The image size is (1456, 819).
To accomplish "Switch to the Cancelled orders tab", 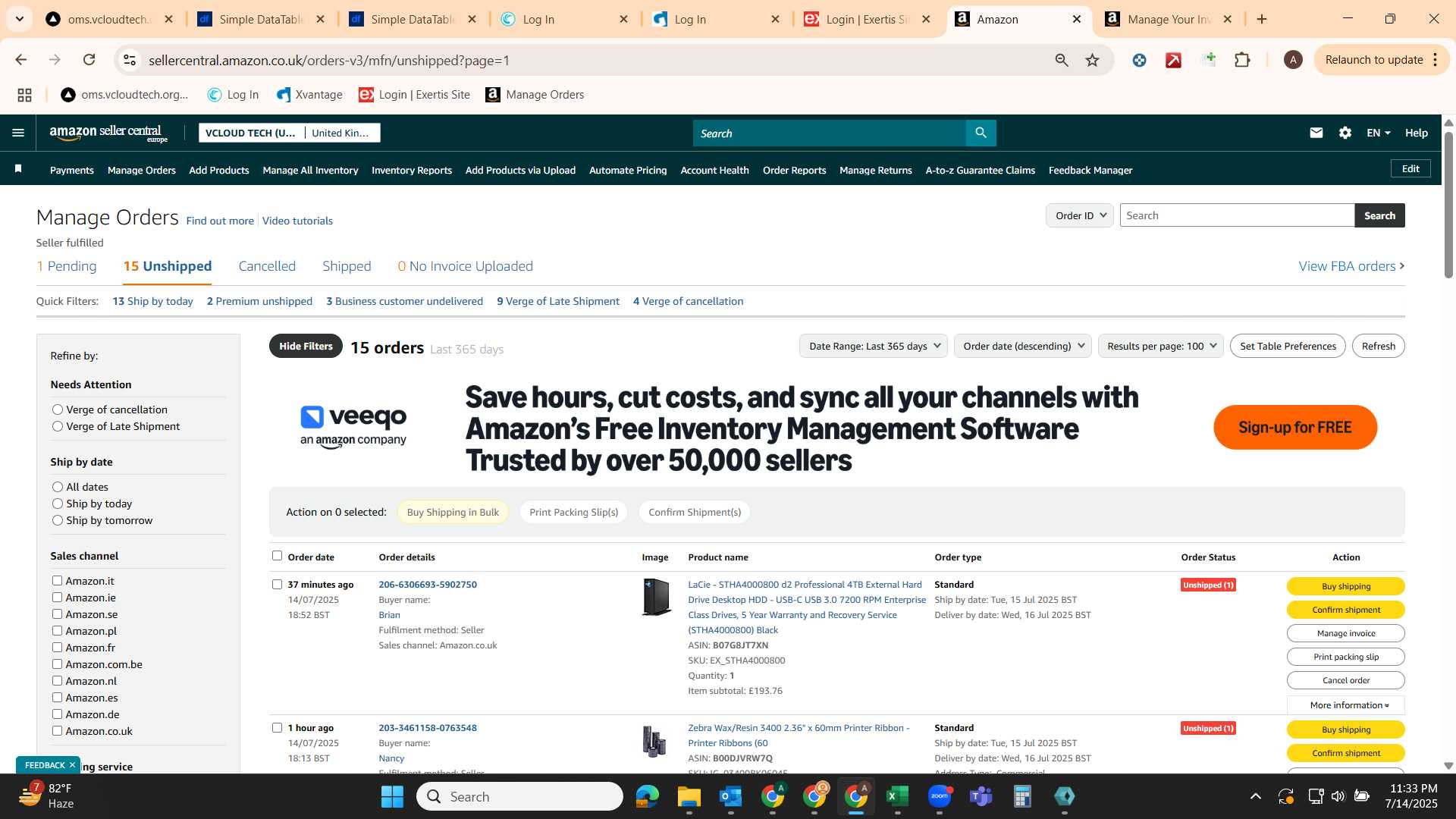I will (x=267, y=266).
